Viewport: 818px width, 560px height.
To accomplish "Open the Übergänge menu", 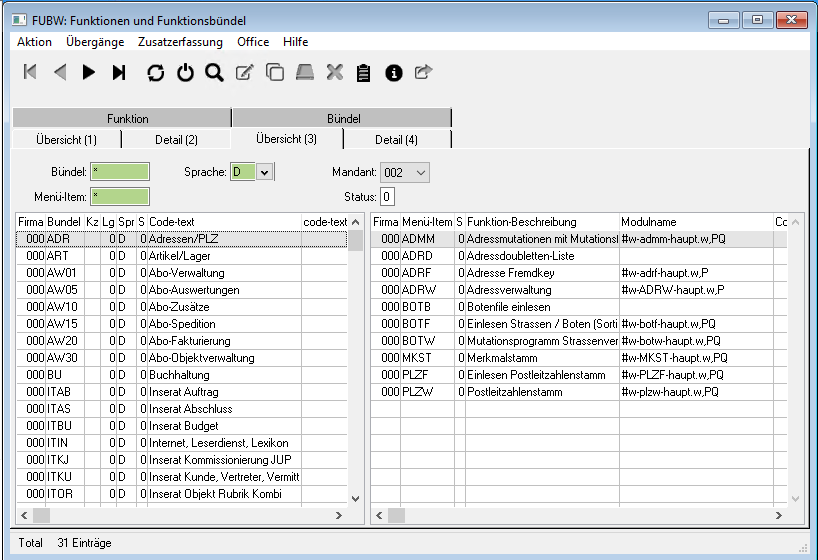I will 95,42.
